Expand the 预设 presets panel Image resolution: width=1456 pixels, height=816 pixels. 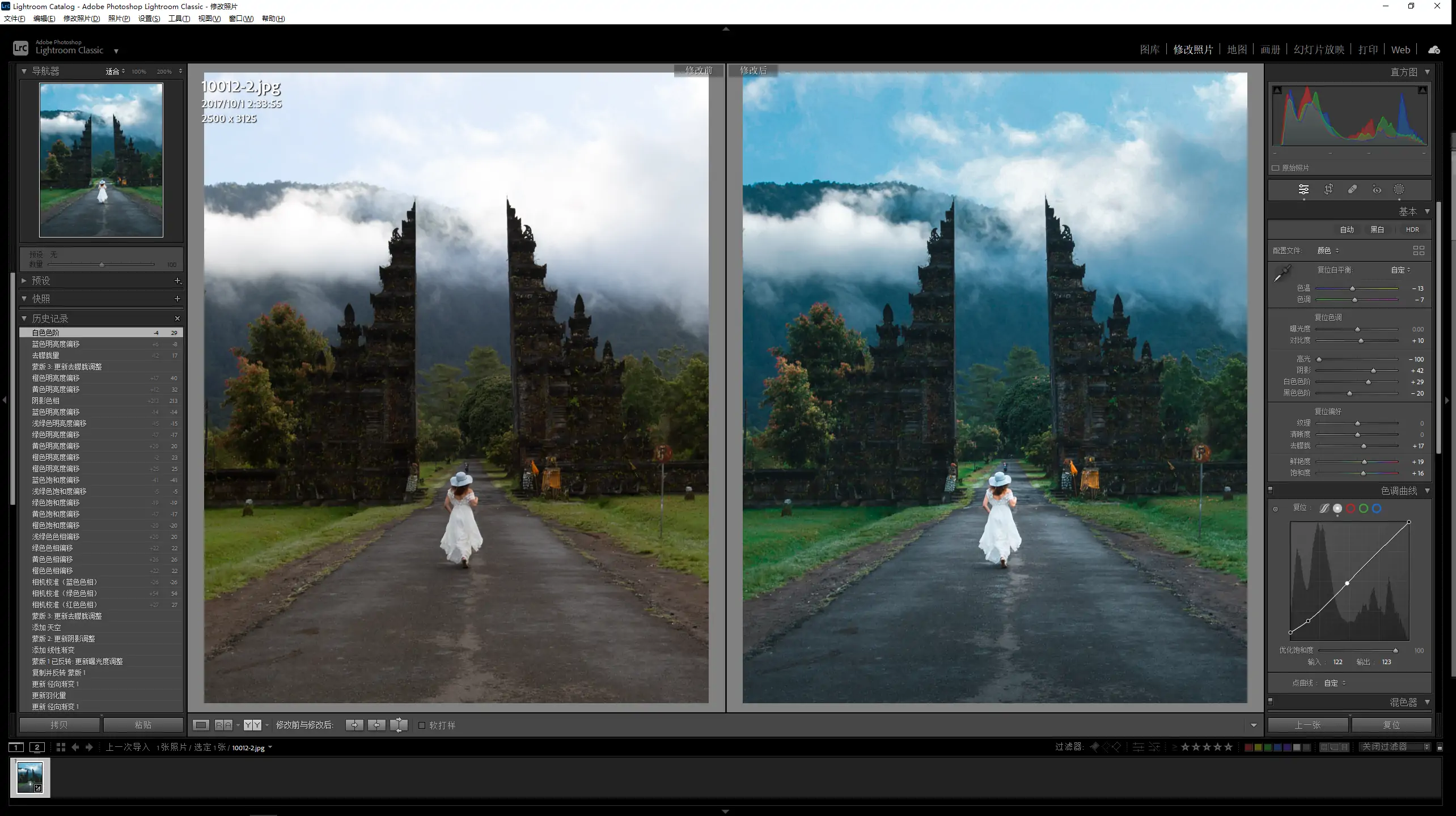(x=24, y=280)
